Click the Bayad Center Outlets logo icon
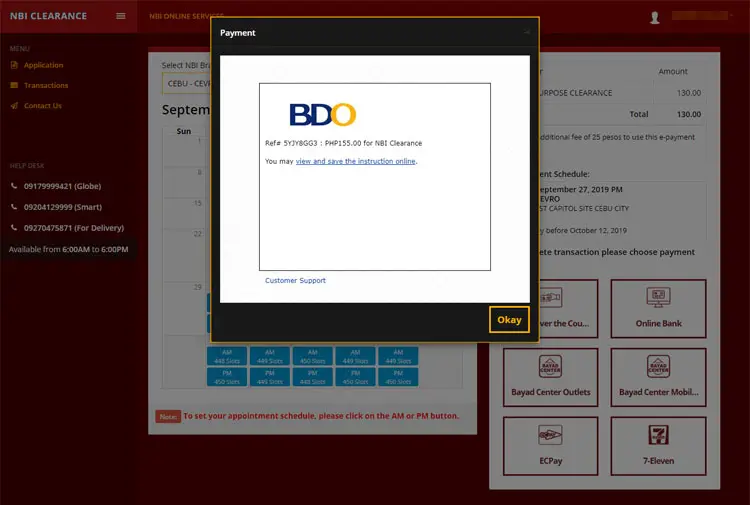This screenshot has width=750, height=505. [x=551, y=366]
